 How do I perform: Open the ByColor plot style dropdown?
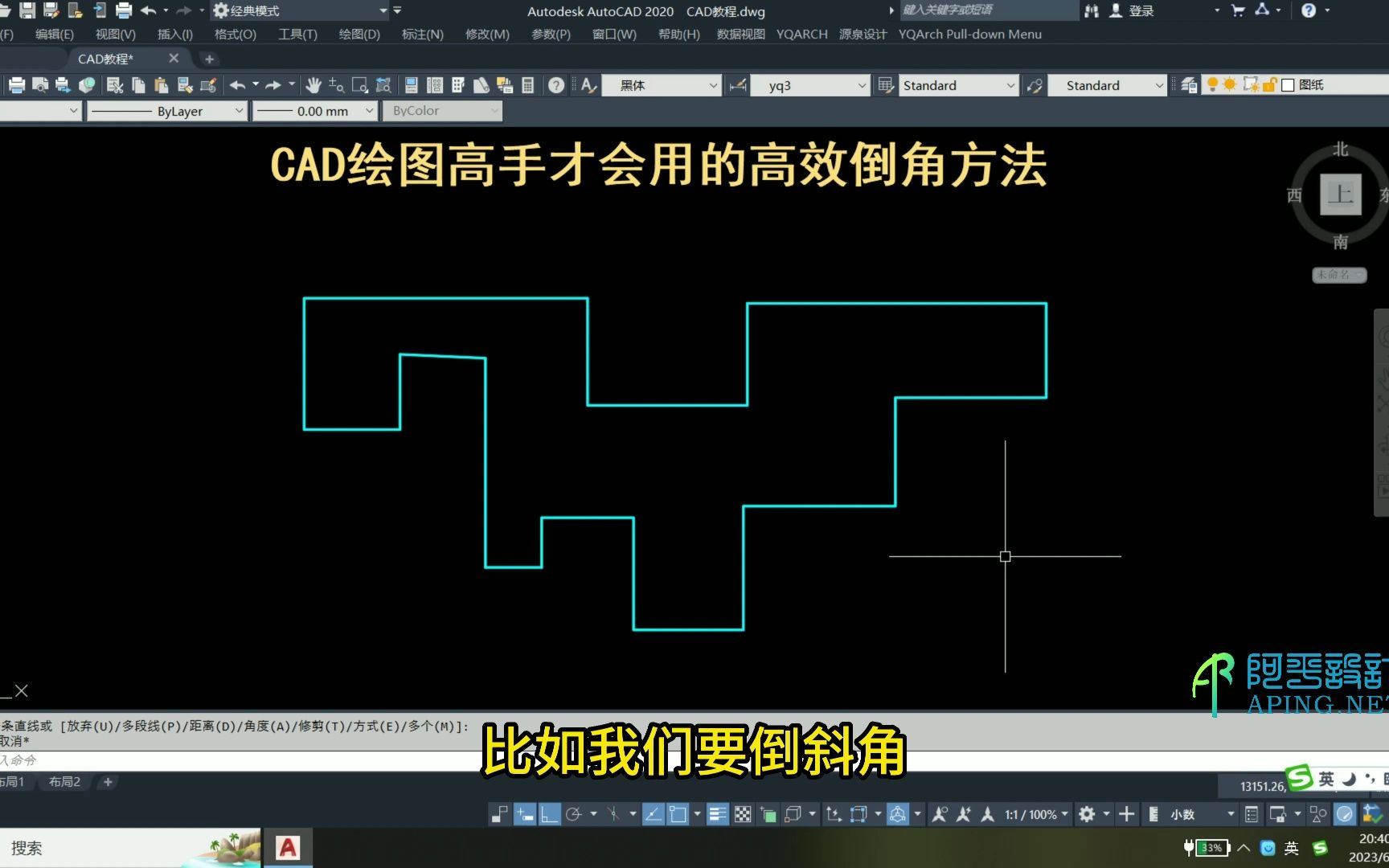pos(442,111)
